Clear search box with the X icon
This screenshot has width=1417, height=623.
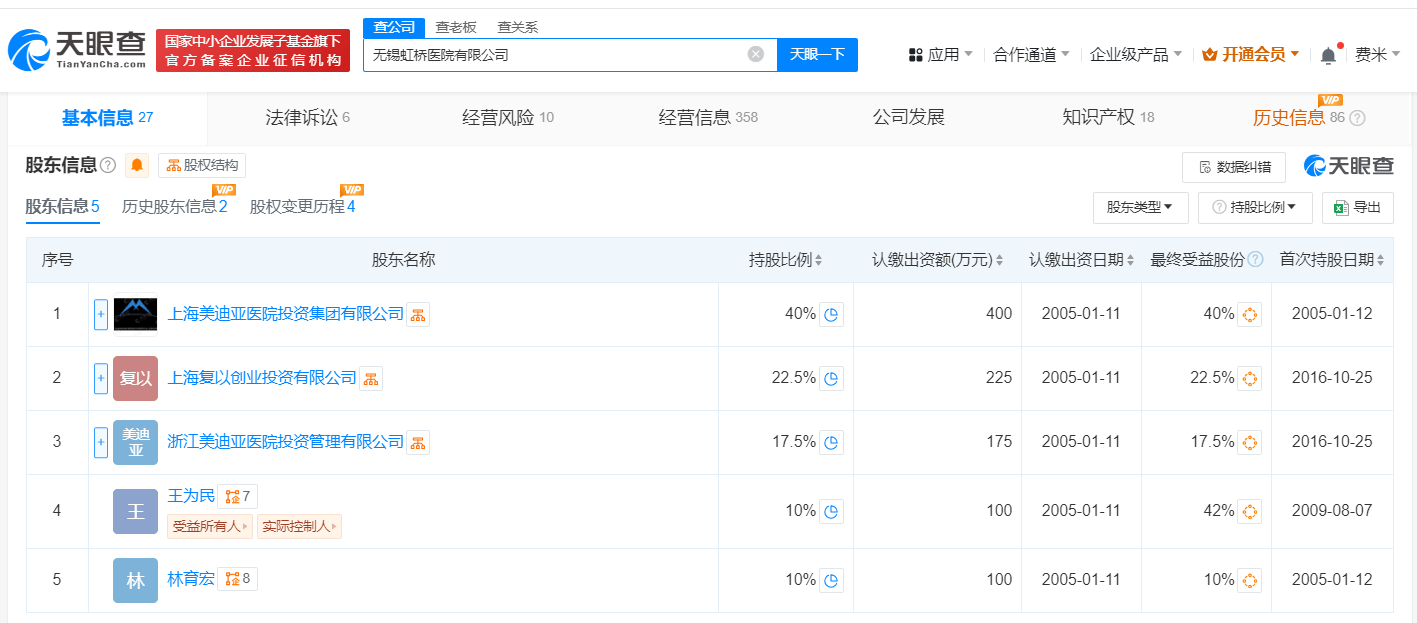(756, 54)
